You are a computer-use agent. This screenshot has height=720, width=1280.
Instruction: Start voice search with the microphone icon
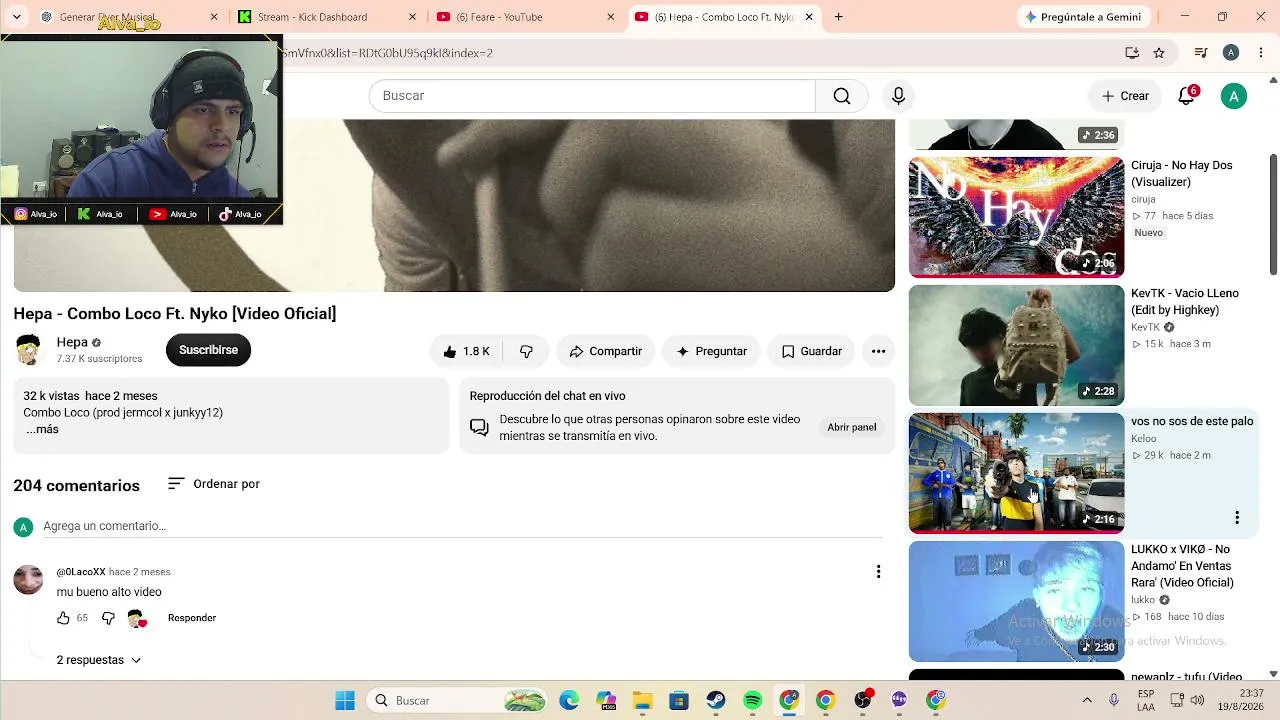pyautogui.click(x=898, y=96)
